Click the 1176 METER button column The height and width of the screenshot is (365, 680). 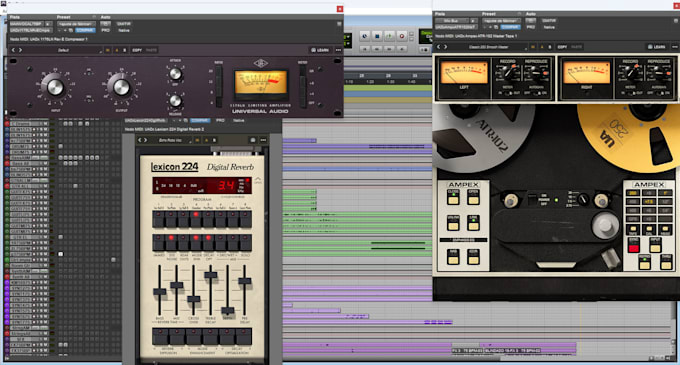(x=303, y=87)
